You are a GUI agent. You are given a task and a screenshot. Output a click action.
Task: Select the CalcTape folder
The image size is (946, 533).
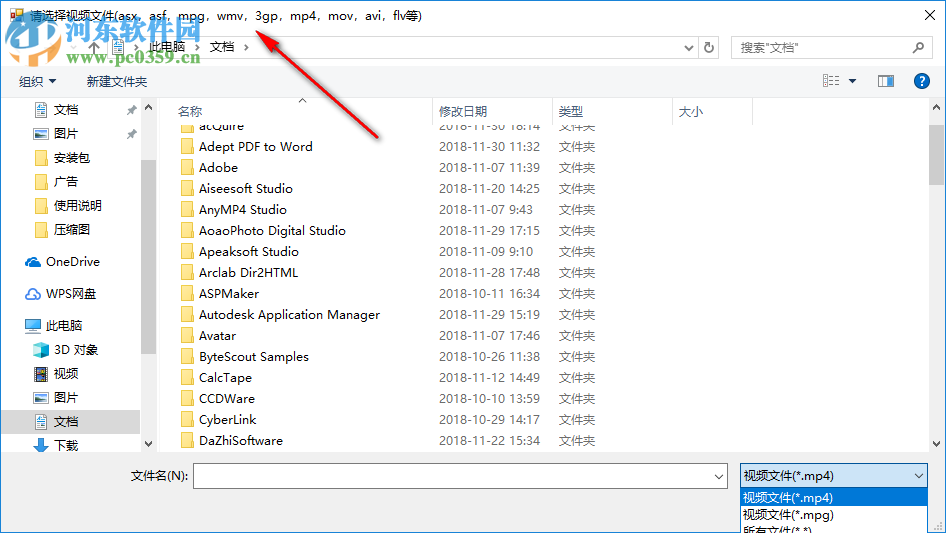pyautogui.click(x=217, y=378)
